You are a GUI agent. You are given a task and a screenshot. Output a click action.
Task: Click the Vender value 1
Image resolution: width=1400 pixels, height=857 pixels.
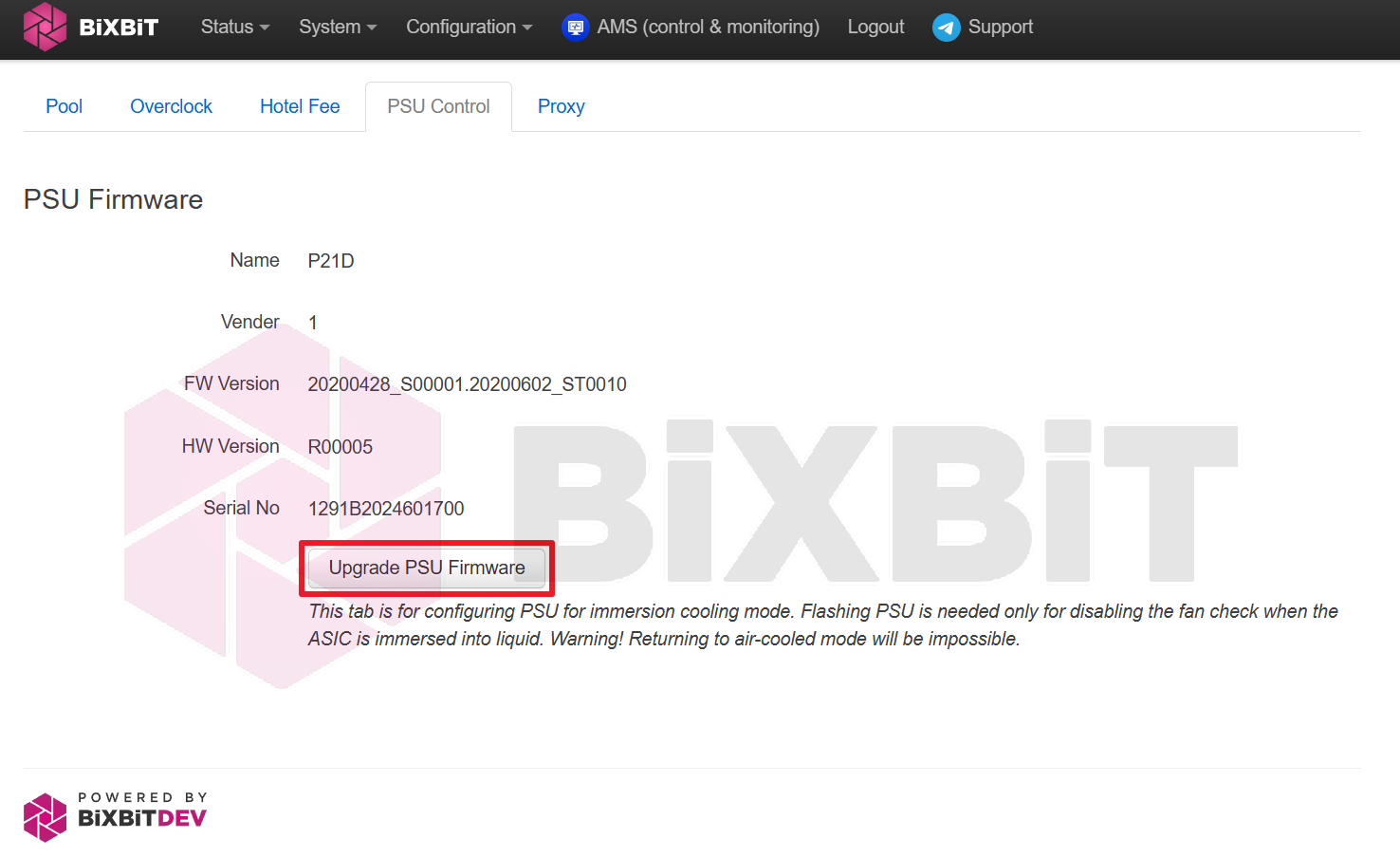(x=313, y=323)
